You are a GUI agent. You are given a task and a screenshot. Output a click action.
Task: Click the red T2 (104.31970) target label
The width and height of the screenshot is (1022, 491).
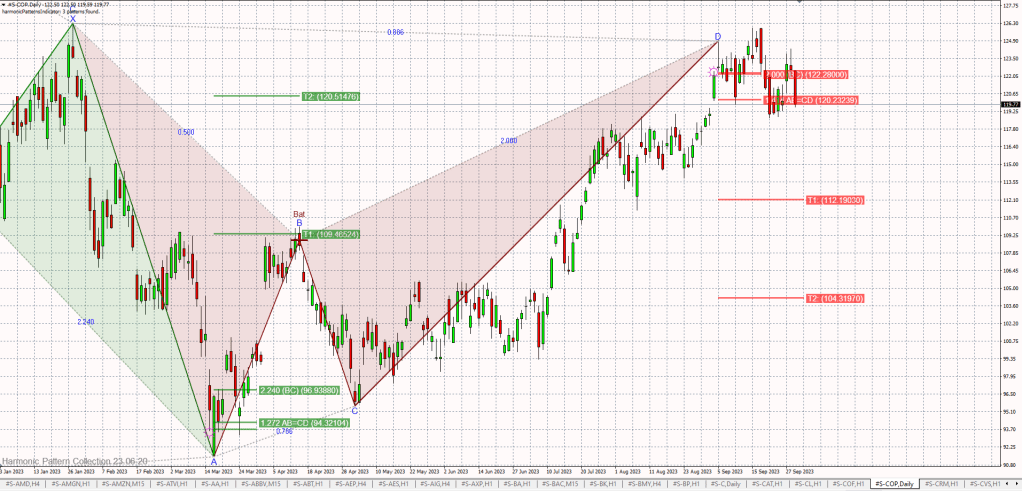click(834, 299)
